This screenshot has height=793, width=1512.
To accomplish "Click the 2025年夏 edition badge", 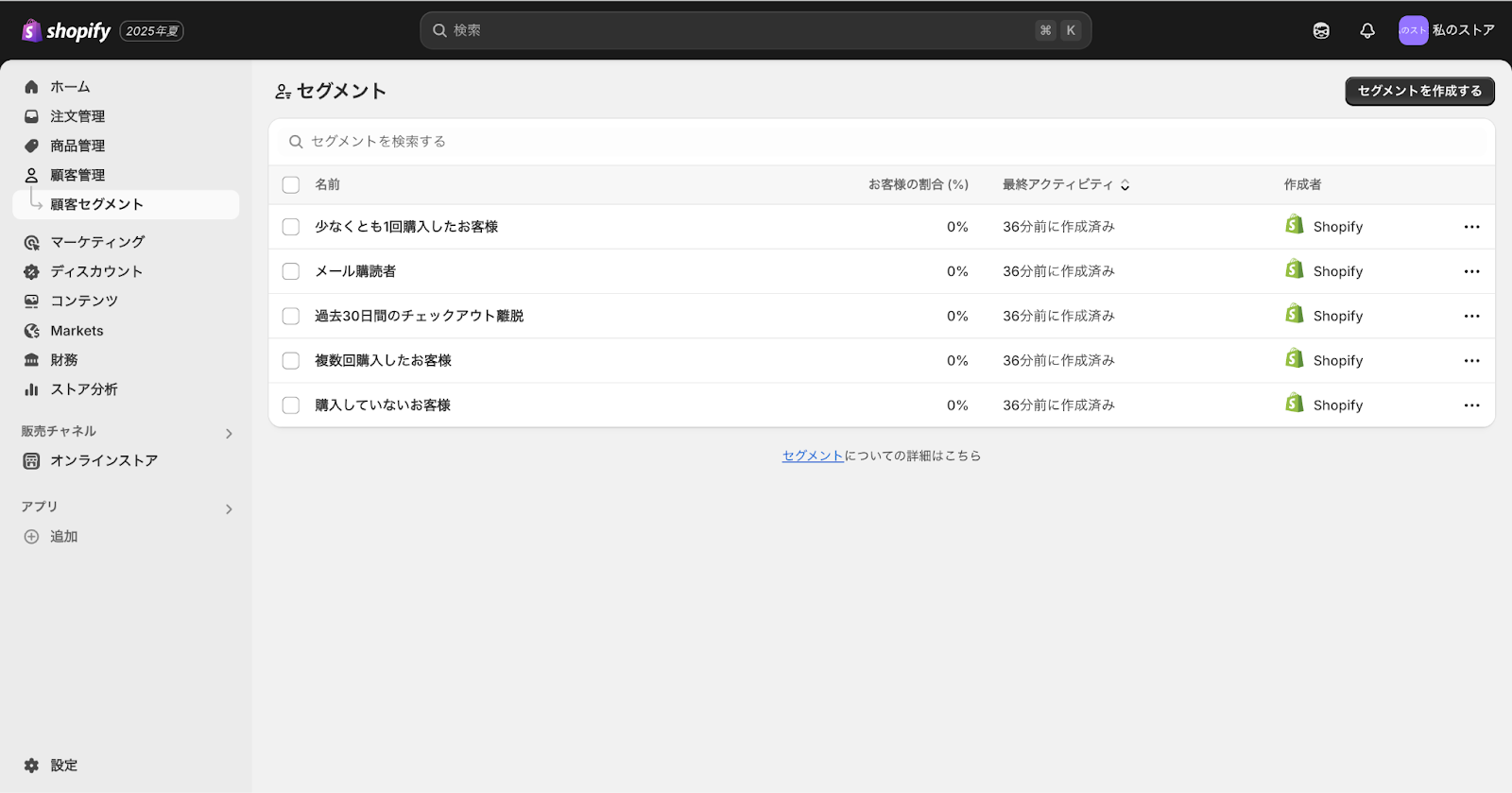I will point(151,31).
